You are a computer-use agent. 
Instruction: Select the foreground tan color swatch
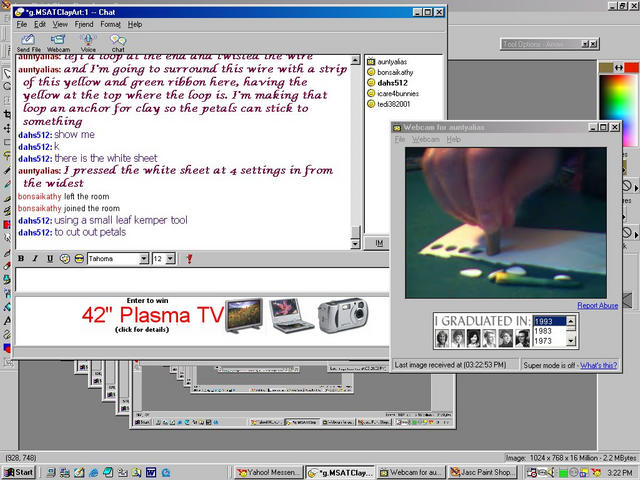606,67
